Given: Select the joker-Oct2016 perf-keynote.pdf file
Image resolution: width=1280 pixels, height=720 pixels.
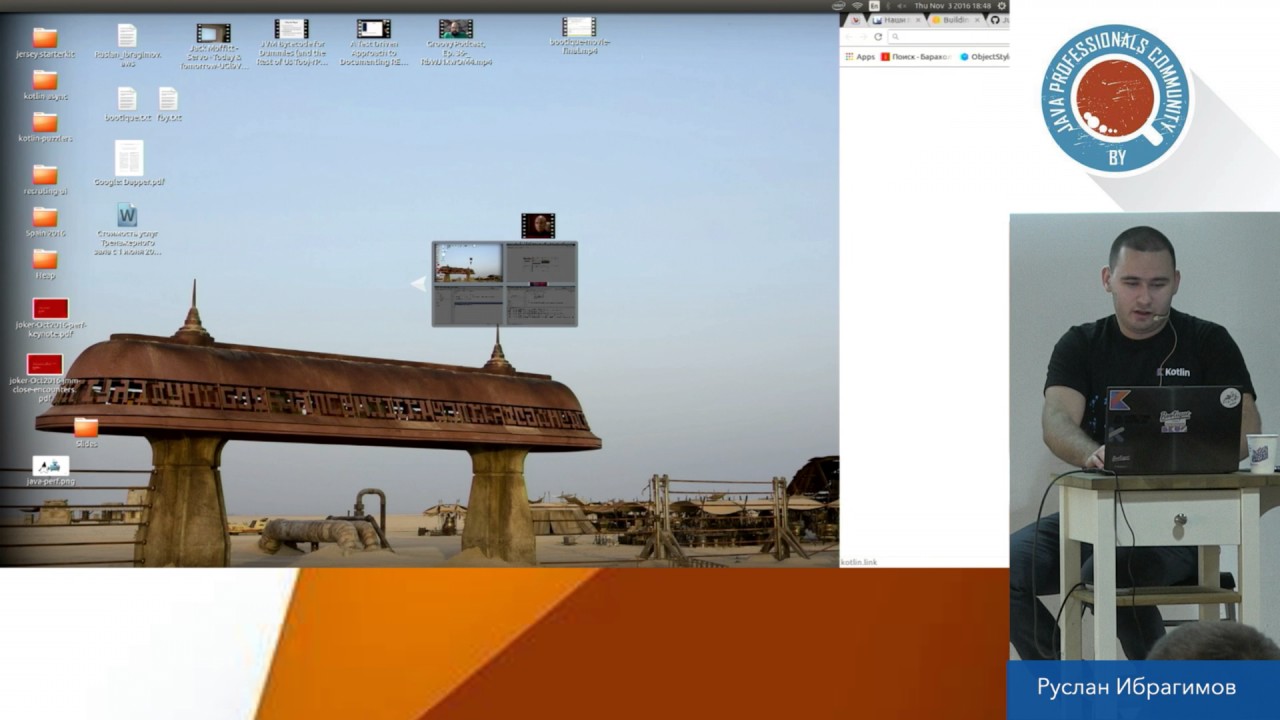Looking at the screenshot, I should (x=50, y=308).
